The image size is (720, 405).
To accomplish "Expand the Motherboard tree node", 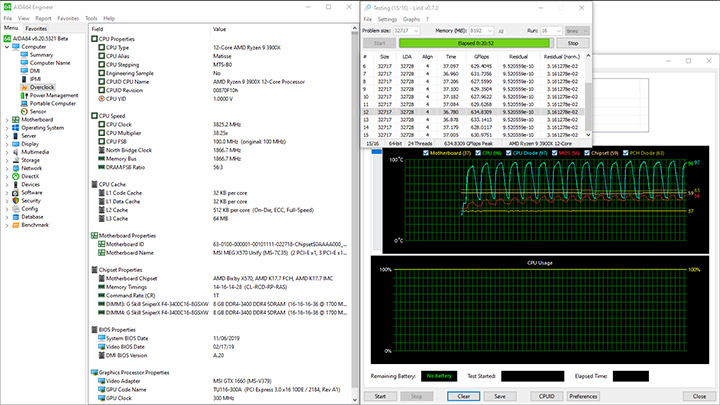I will pos(6,119).
